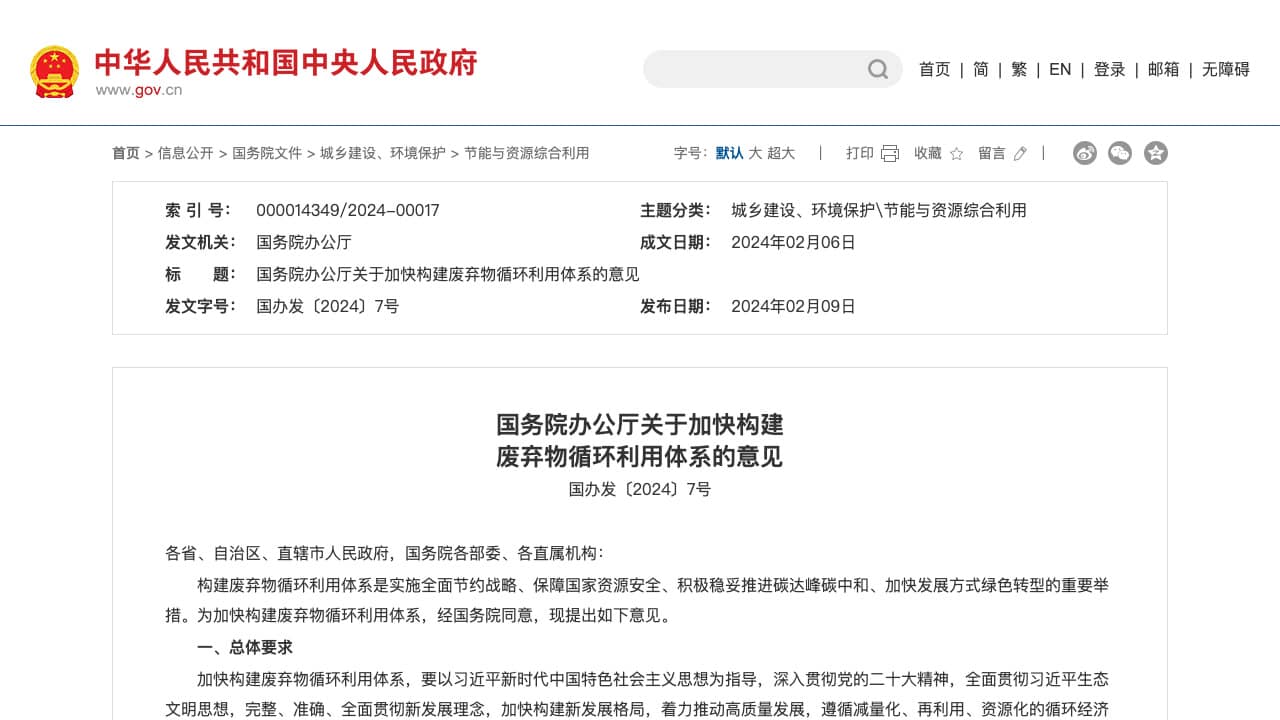
Task: Go to 首页 in breadcrumb
Action: click(126, 153)
